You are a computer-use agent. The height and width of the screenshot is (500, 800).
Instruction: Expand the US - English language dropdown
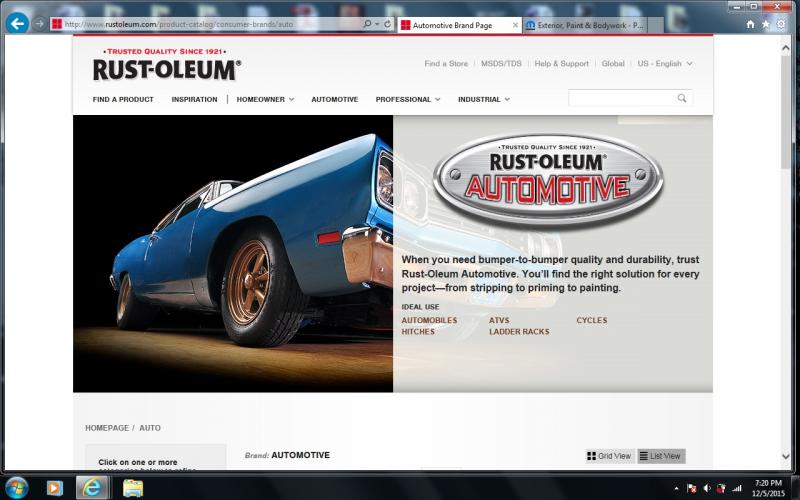pos(665,64)
